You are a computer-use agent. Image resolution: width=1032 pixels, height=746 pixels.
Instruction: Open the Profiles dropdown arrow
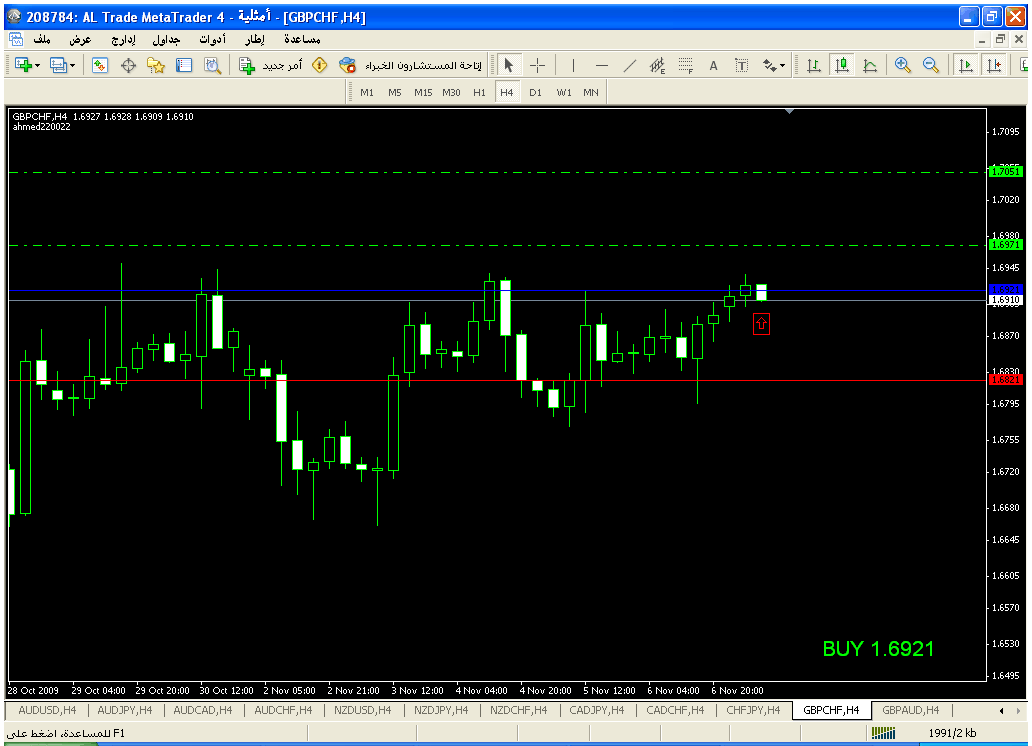[72, 65]
